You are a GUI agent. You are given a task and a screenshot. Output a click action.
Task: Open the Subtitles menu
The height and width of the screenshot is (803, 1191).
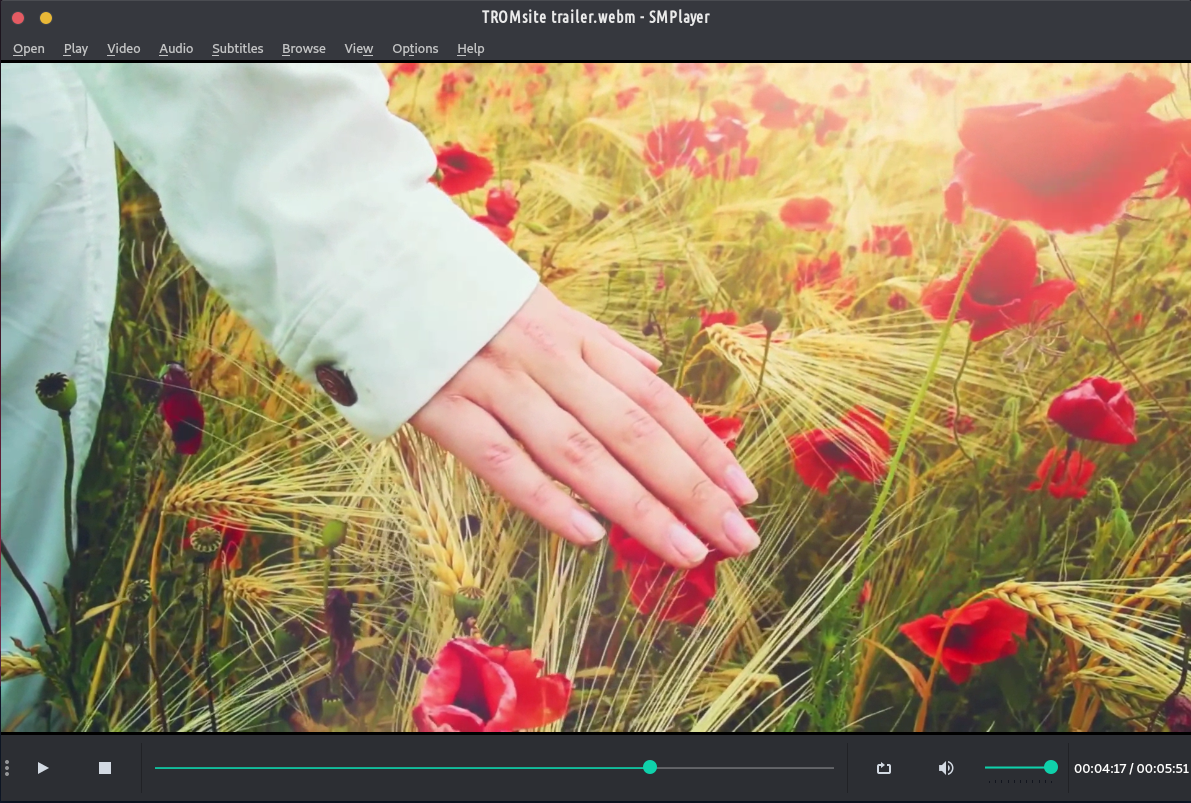click(x=238, y=48)
